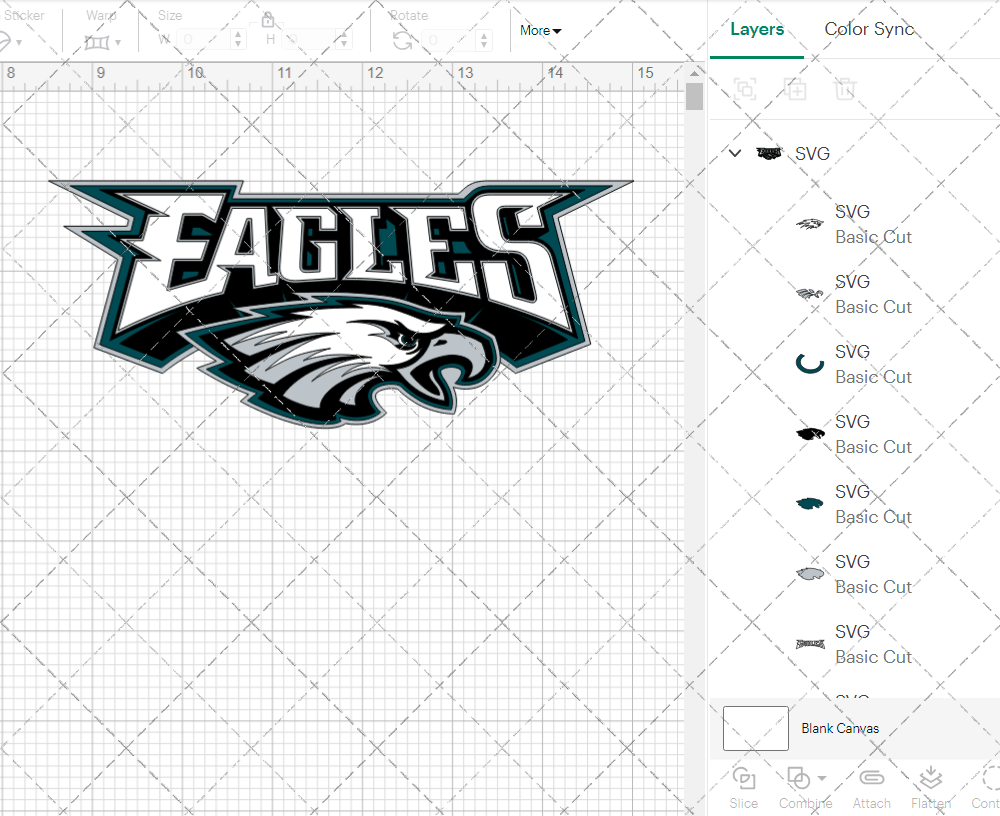Open the More dropdown menu
This screenshot has width=1000, height=816.
pos(540,31)
